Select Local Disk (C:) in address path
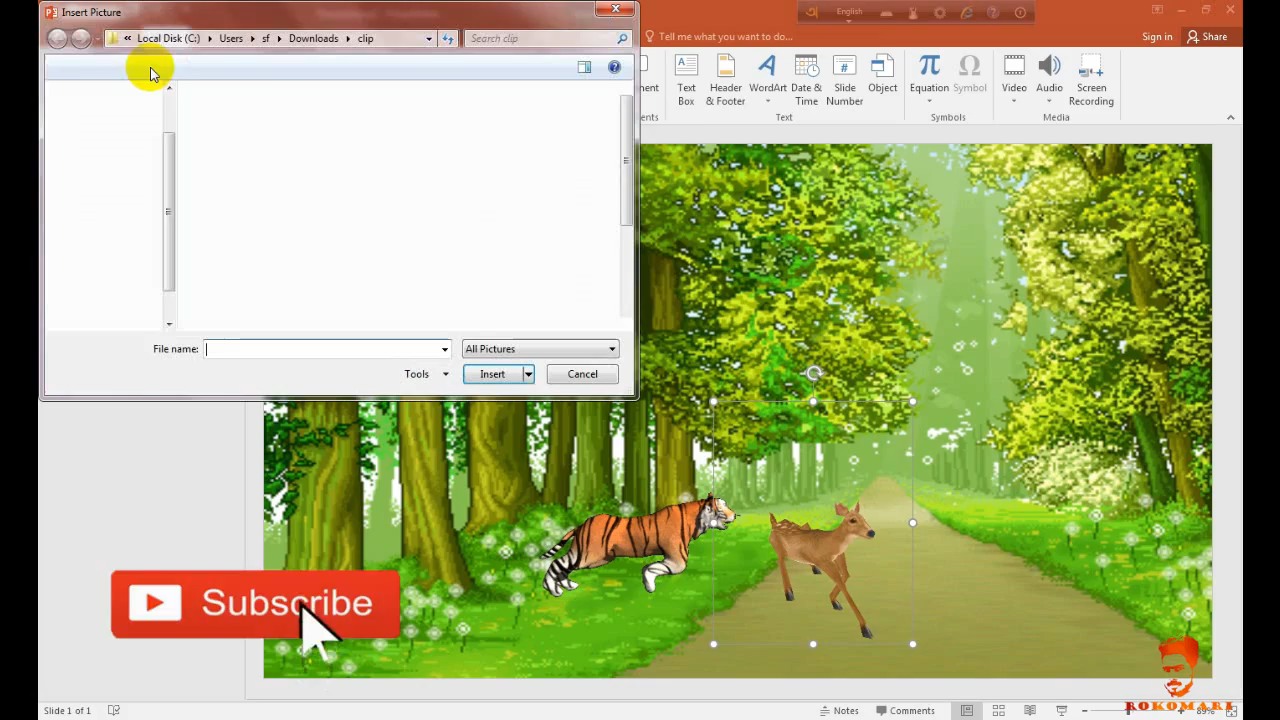Viewport: 1280px width, 720px height. (x=168, y=39)
